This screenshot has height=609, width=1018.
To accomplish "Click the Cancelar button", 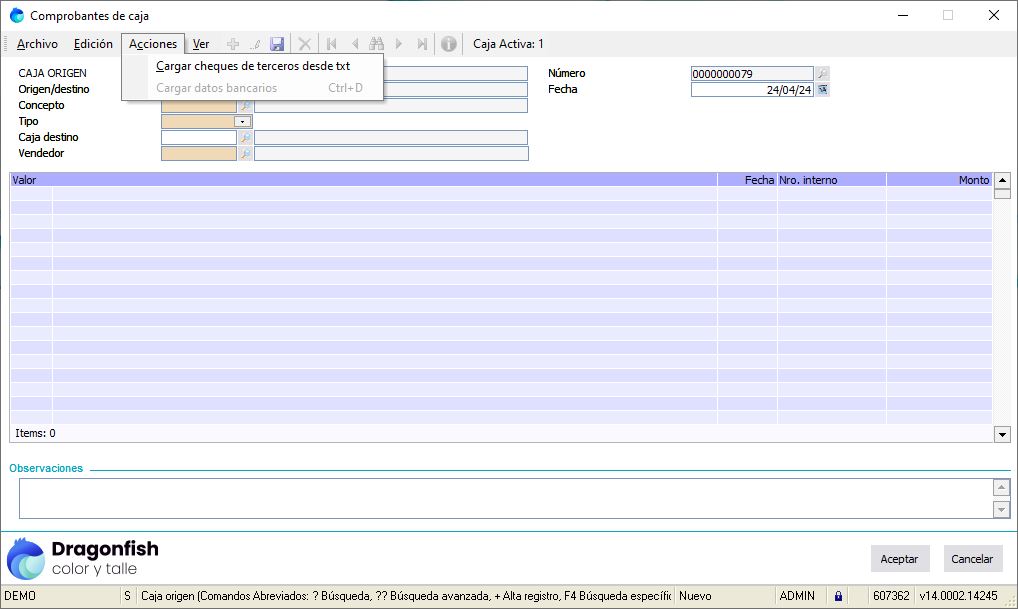I will [x=972, y=559].
